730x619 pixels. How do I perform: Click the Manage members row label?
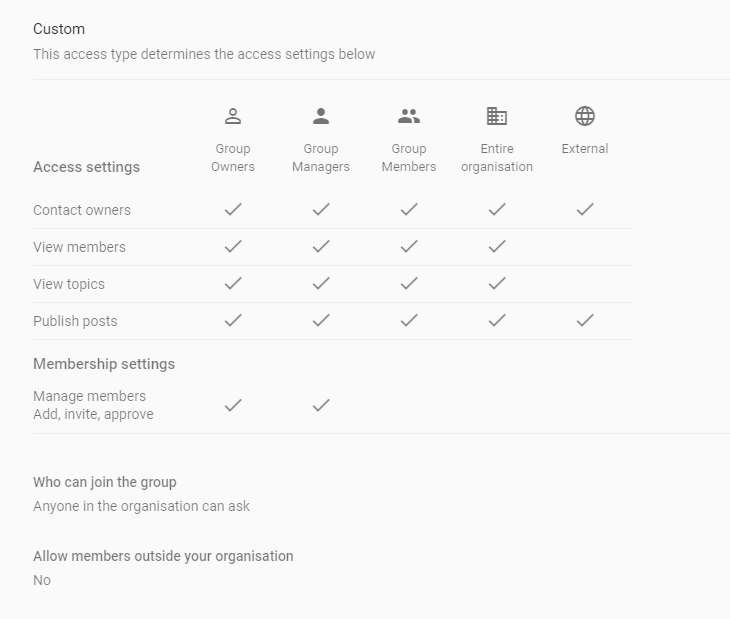89,396
